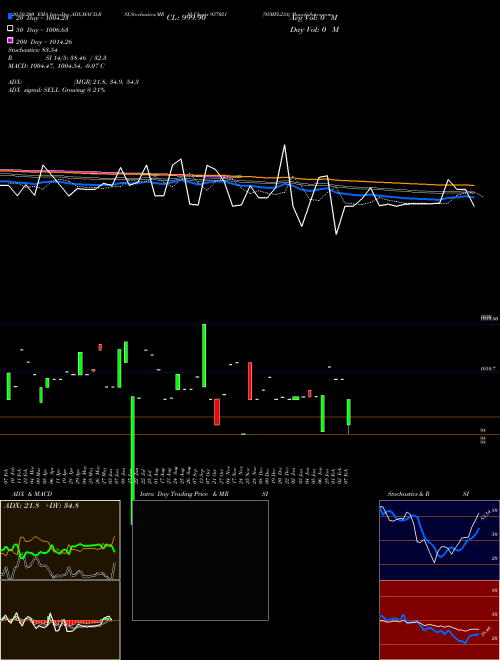Screen dimensions: 500x660
Task: Click the blue 20 Day EMA legend swatch
Action: click(x=10, y=16)
